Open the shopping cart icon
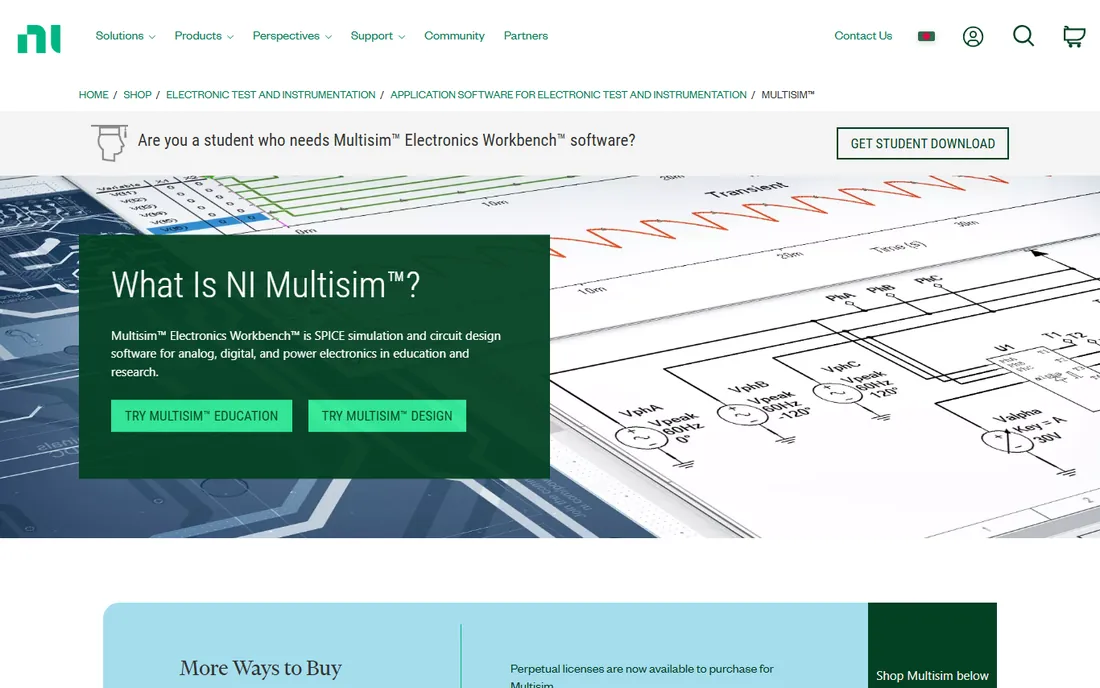 coord(1074,36)
